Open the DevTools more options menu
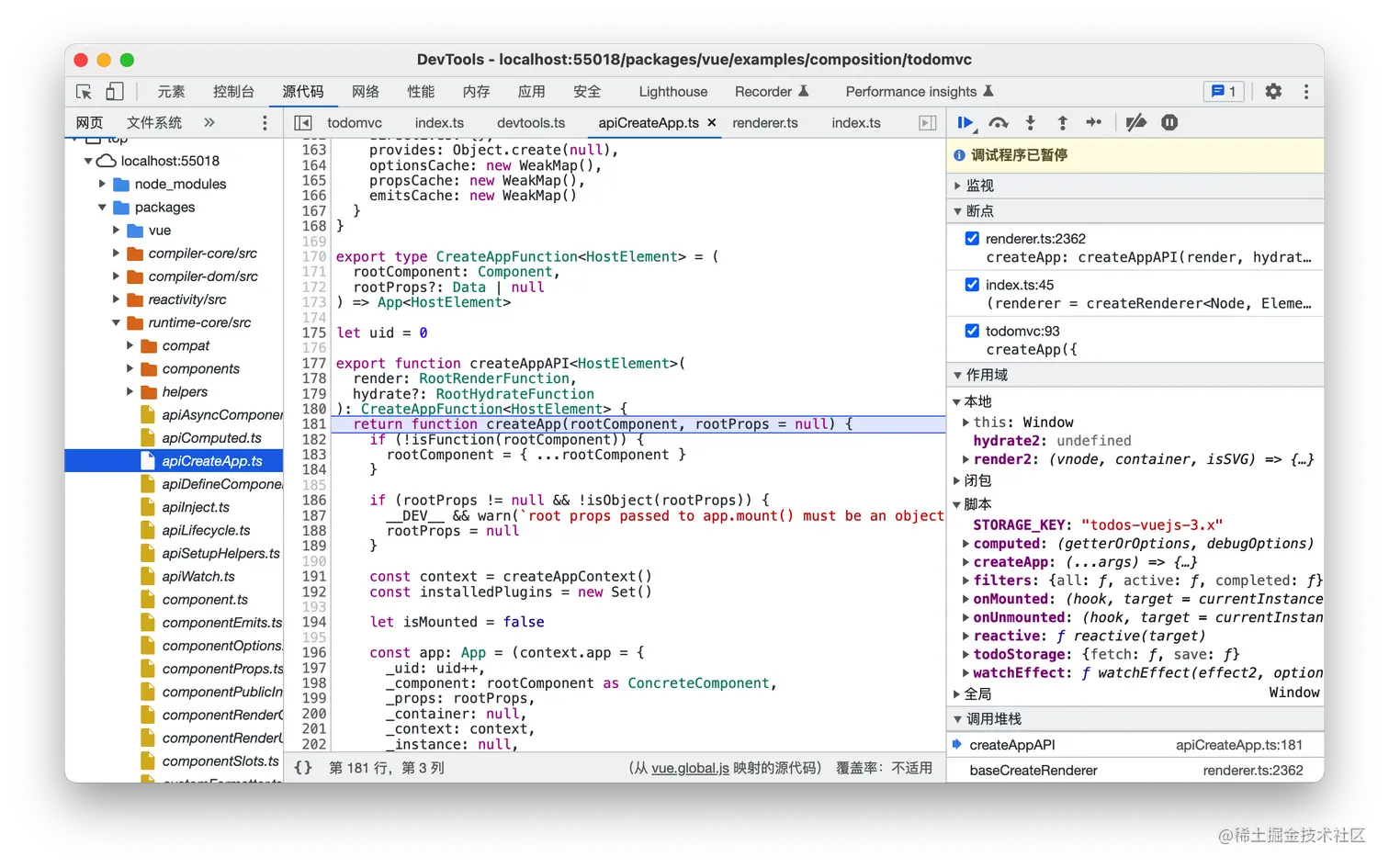The image size is (1389, 868). tap(1305, 92)
